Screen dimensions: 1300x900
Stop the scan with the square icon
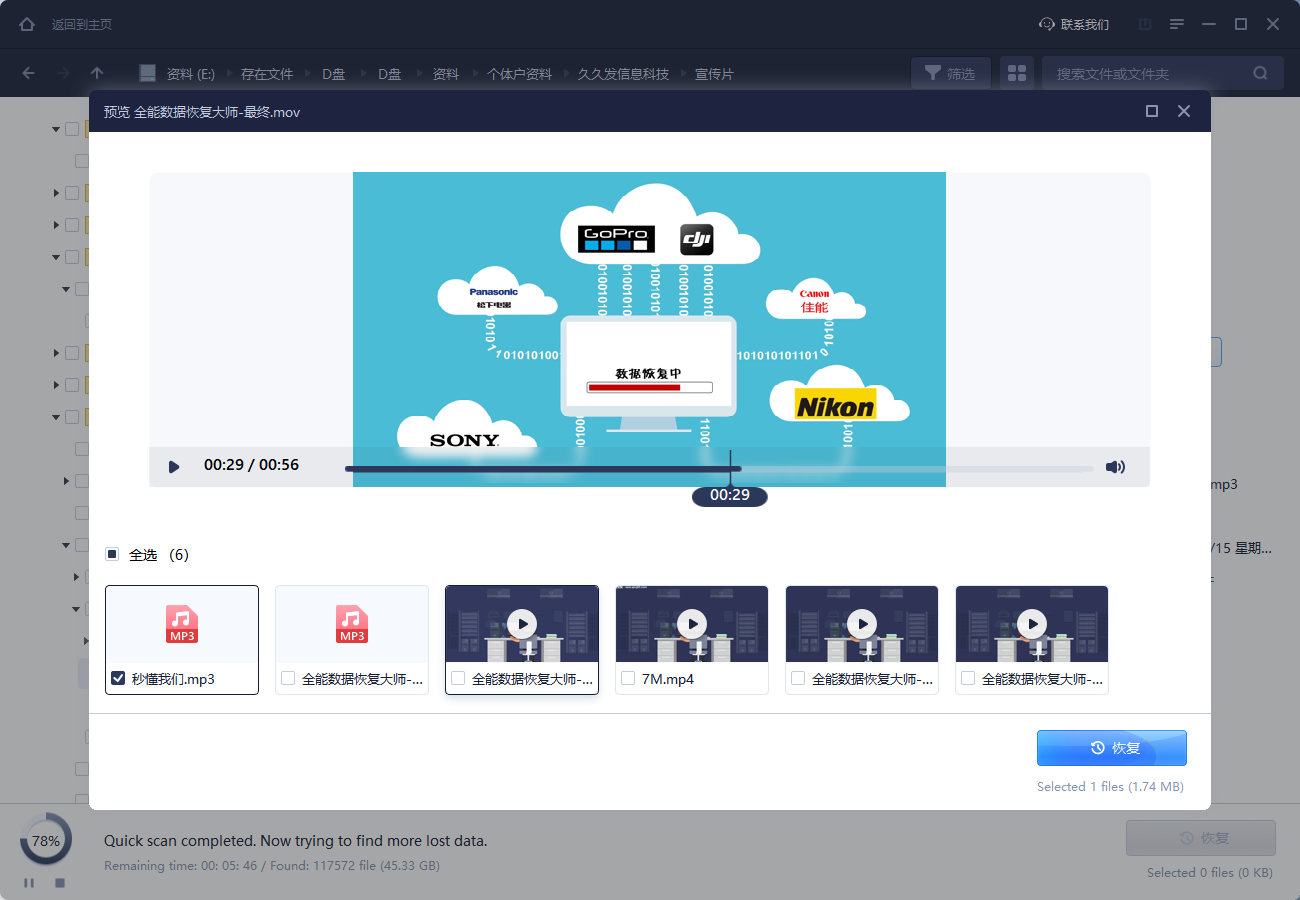pos(60,883)
